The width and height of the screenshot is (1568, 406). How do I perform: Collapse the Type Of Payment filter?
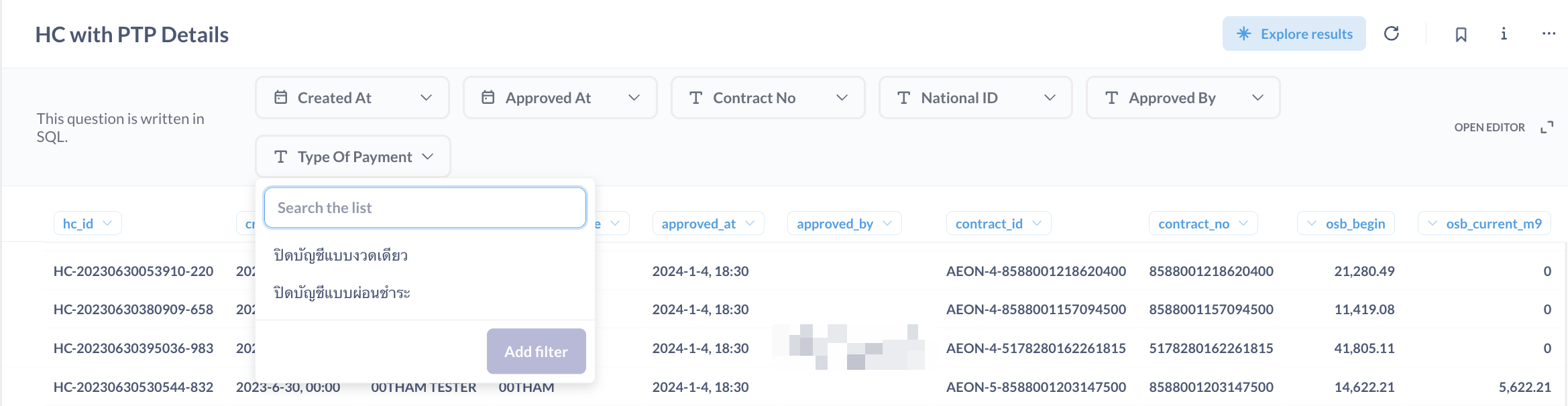click(x=353, y=157)
